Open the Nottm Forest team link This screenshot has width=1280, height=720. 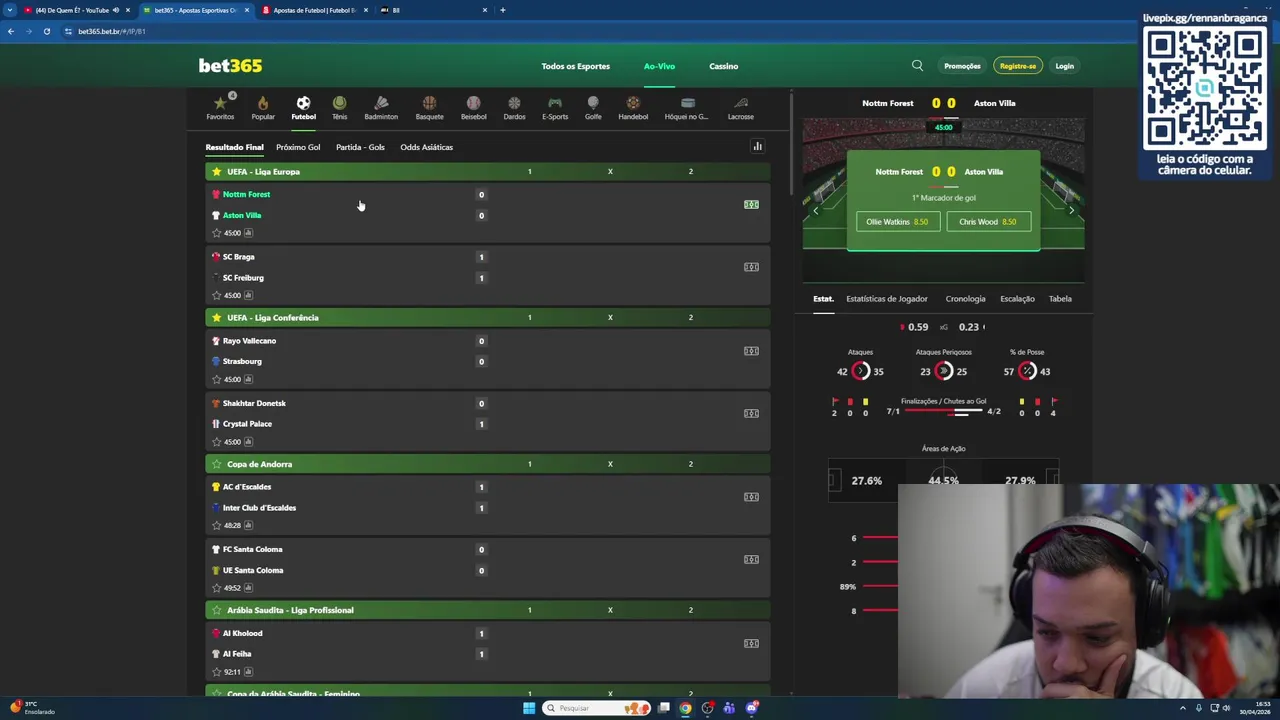[x=246, y=194]
